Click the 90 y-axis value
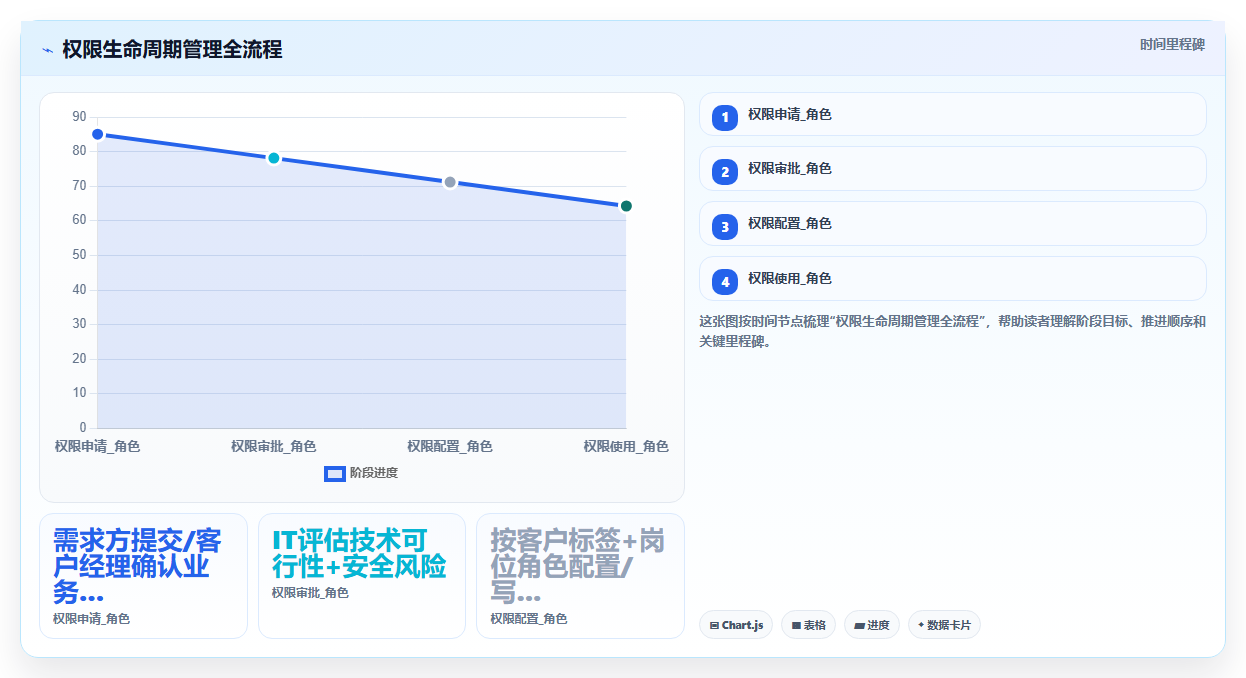The width and height of the screenshot is (1246, 678). pyautogui.click(x=80, y=117)
